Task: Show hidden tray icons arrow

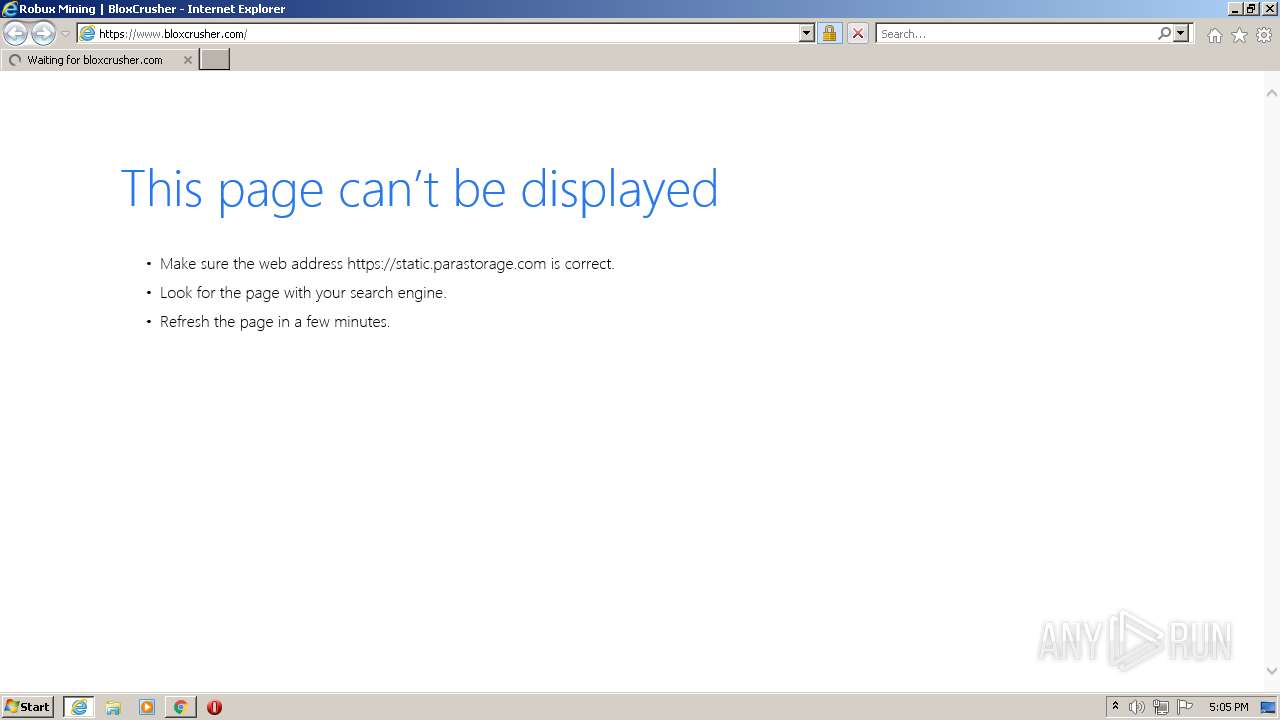Action: [x=1115, y=707]
